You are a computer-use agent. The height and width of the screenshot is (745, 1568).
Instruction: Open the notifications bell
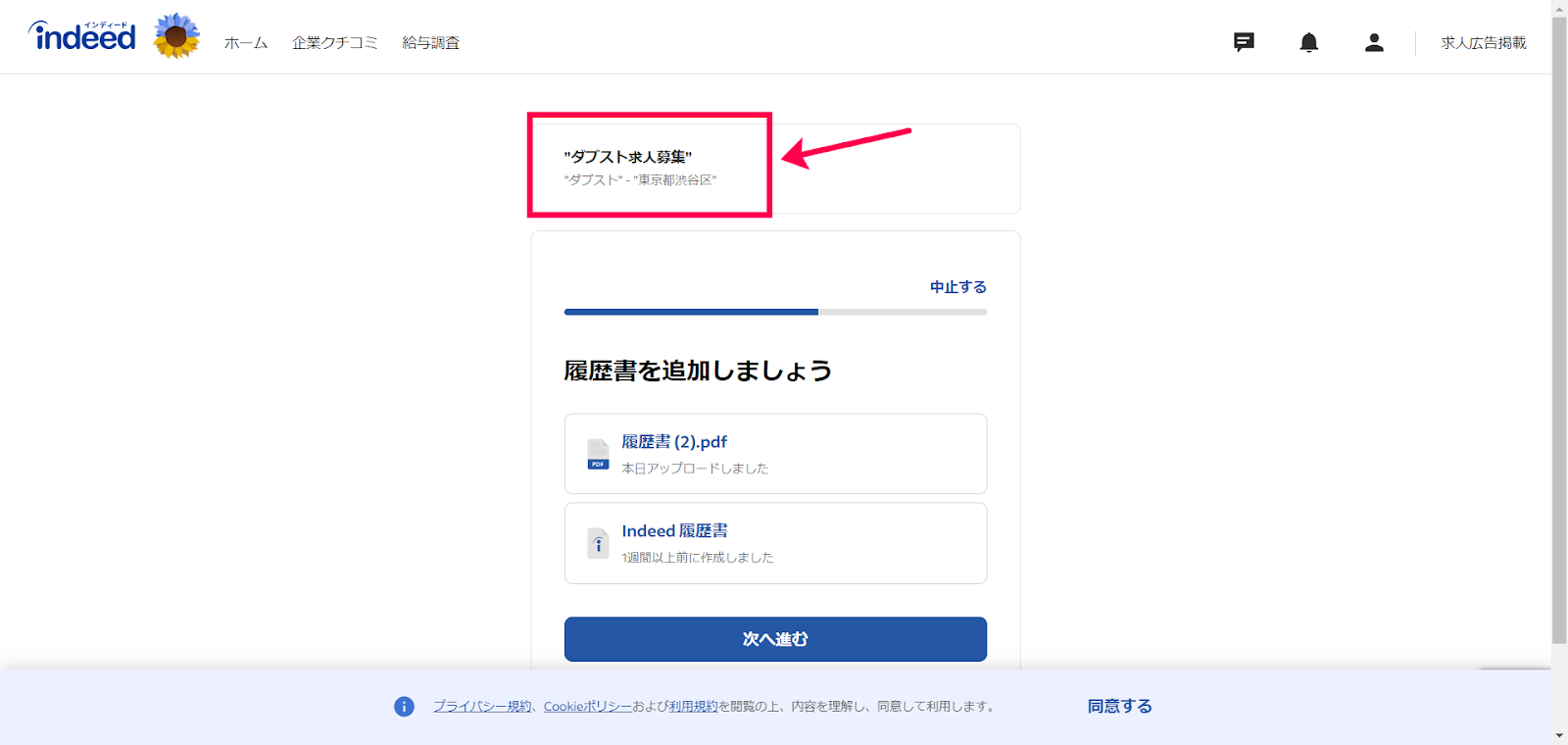(x=1308, y=42)
